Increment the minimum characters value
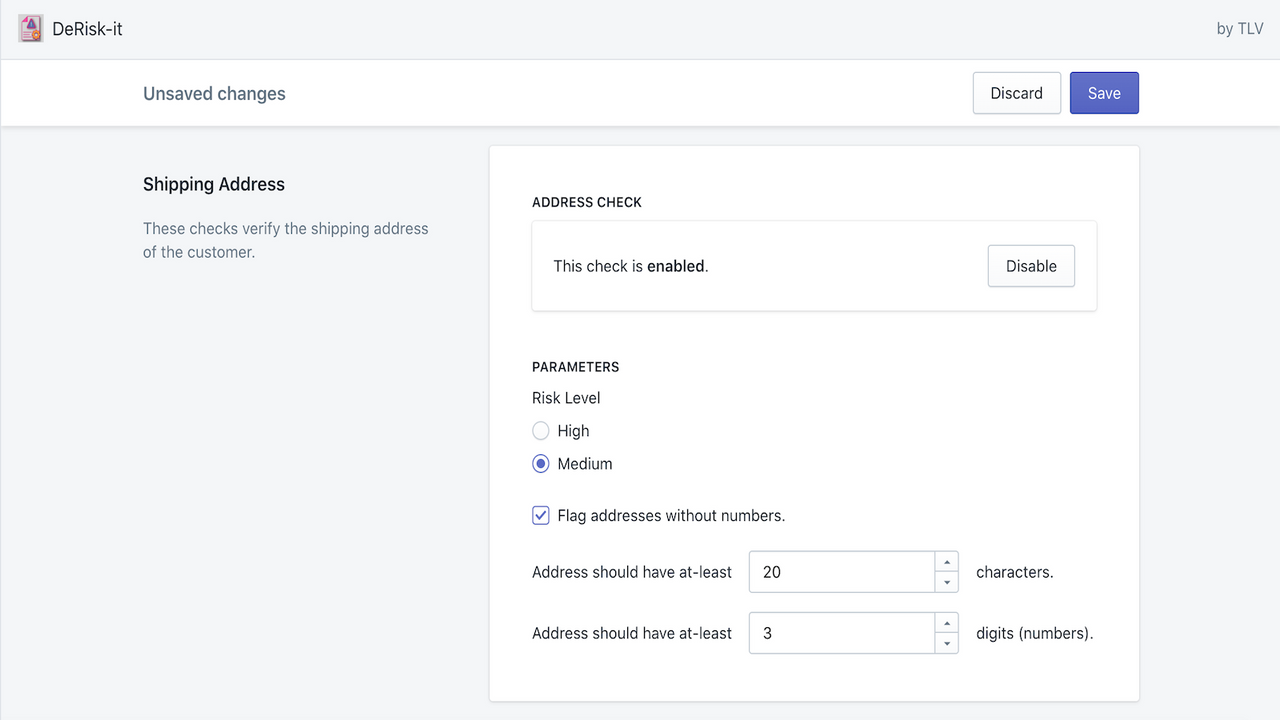This screenshot has height=720, width=1280. [947, 562]
